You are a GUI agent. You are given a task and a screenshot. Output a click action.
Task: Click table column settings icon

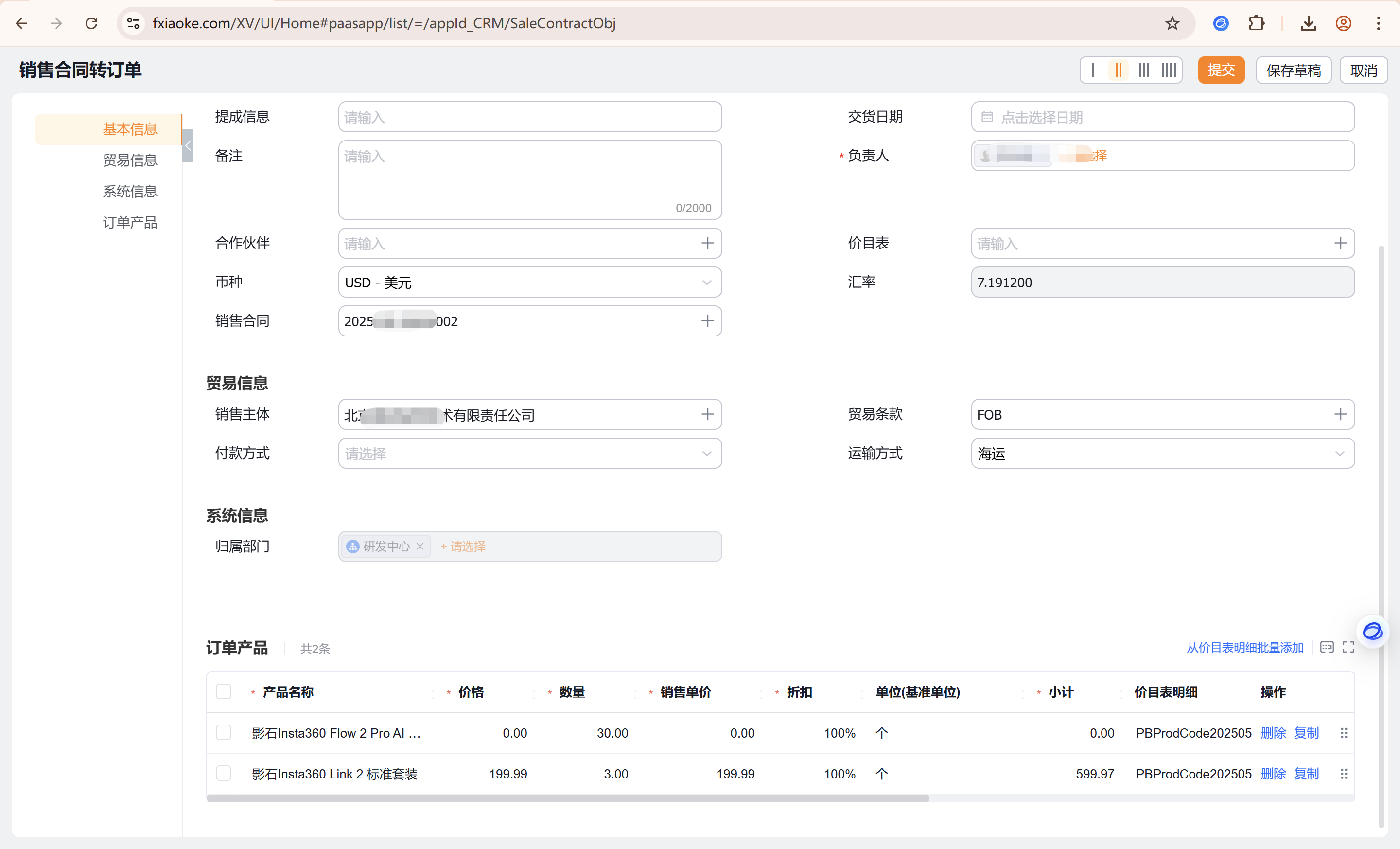point(1326,647)
